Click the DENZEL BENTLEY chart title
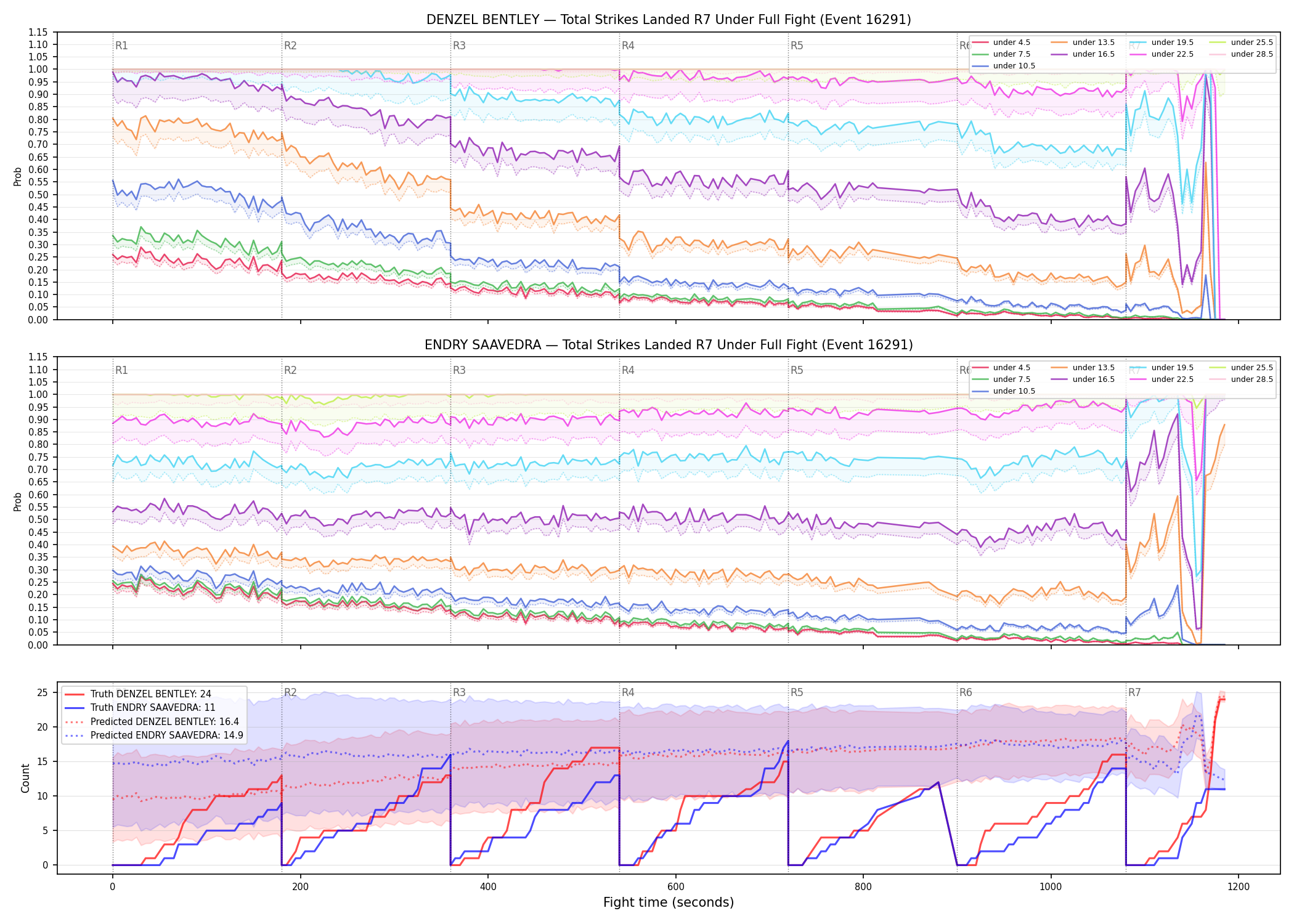 (x=669, y=20)
